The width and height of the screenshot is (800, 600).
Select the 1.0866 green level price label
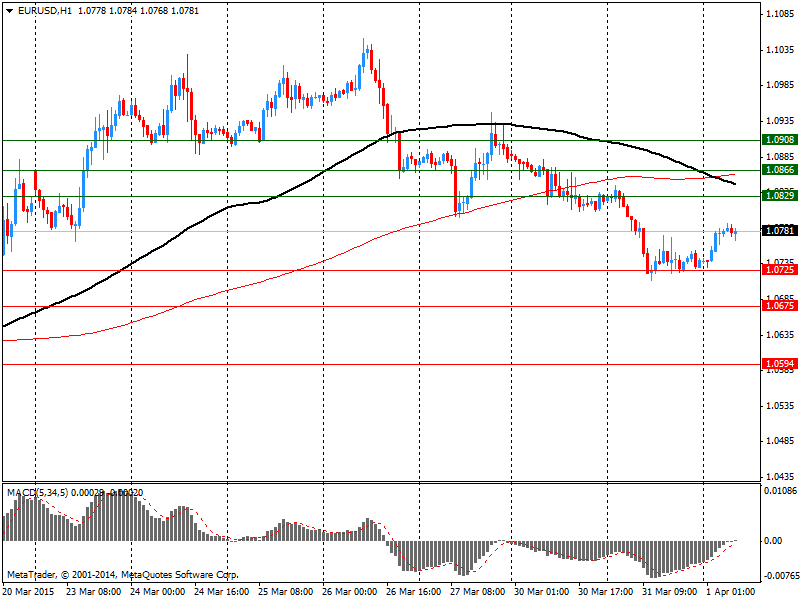(x=780, y=170)
